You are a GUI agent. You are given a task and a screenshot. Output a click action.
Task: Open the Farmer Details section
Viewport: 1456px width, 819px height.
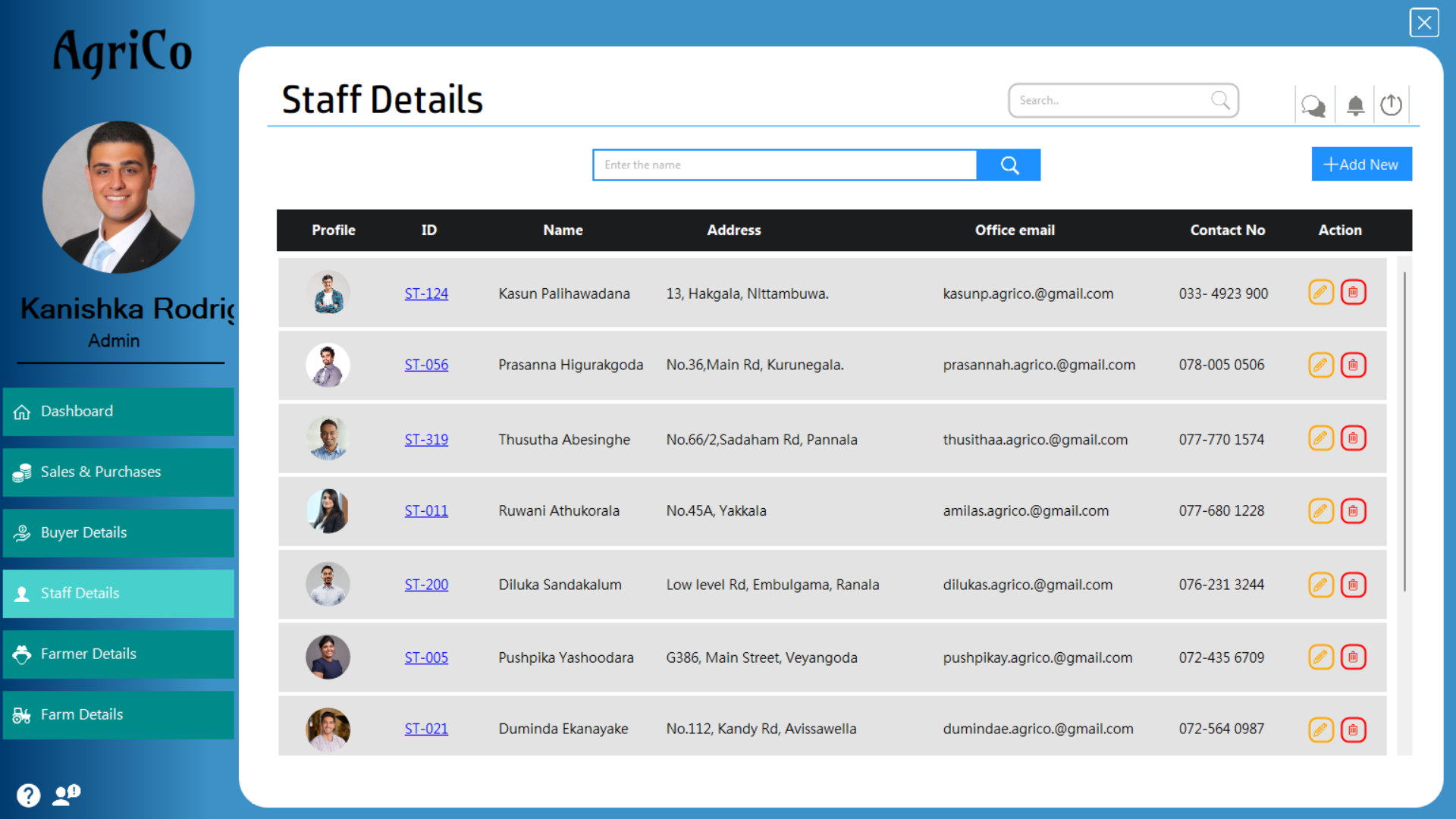click(88, 654)
